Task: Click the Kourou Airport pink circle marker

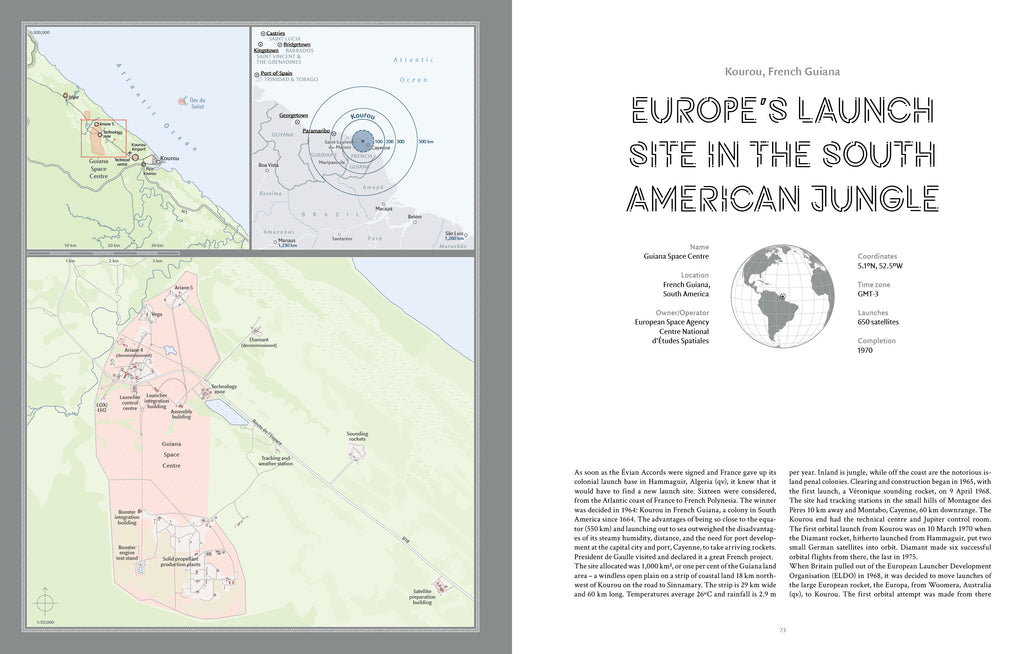Action: [x=134, y=157]
